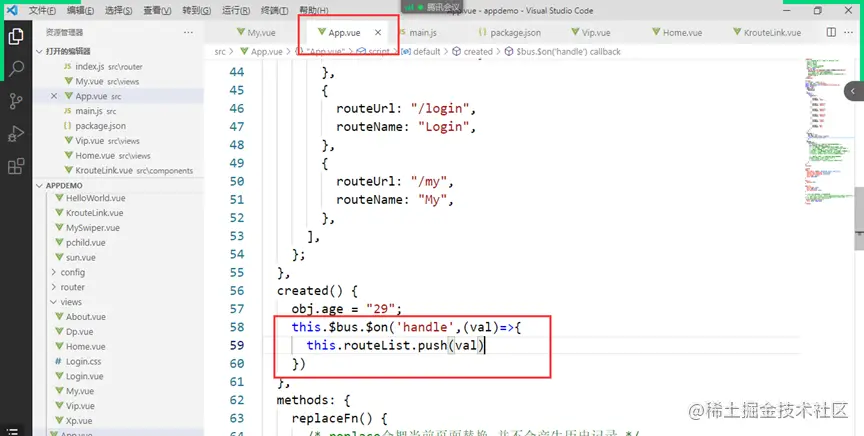
Task: Switch to the package.json tab
Action: [x=510, y=33]
